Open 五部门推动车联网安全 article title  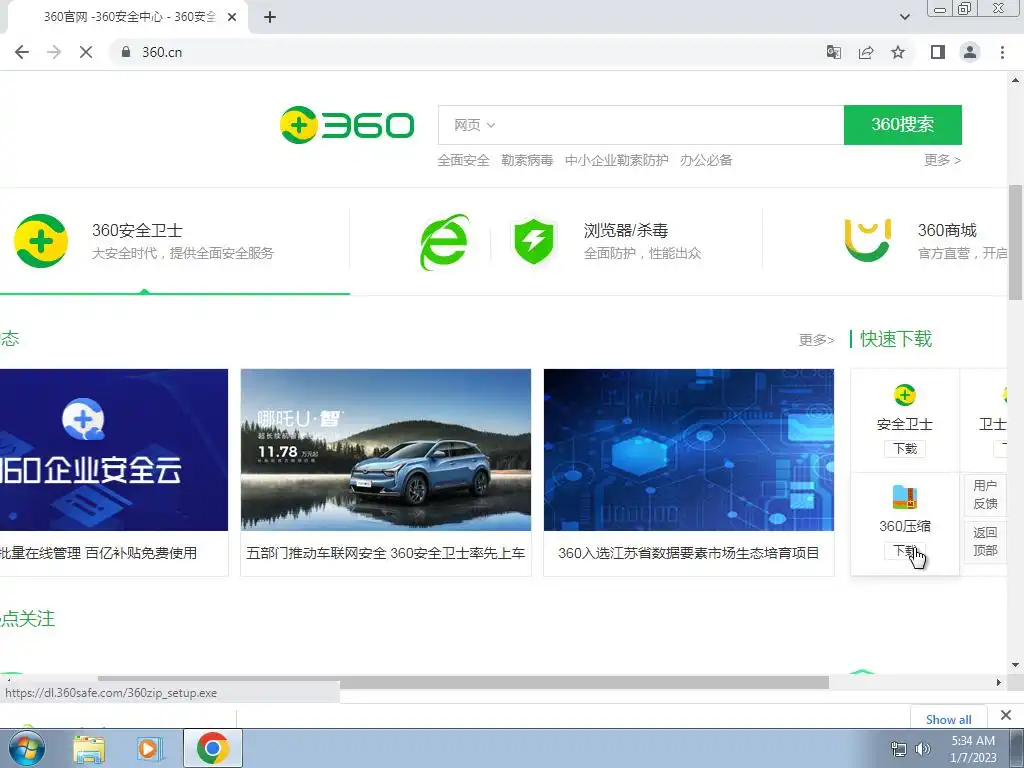coord(385,553)
